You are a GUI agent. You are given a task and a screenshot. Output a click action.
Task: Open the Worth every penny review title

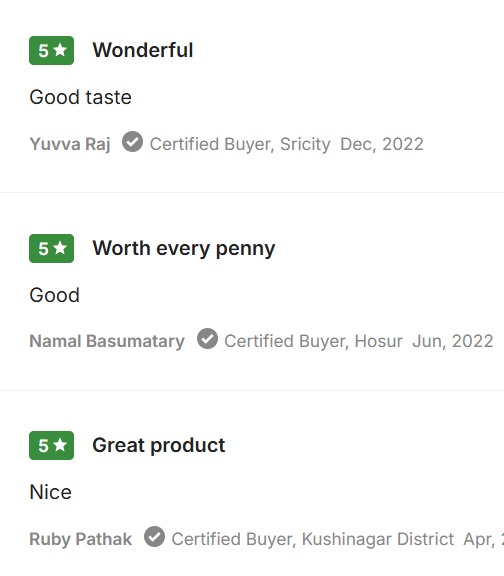click(x=184, y=249)
